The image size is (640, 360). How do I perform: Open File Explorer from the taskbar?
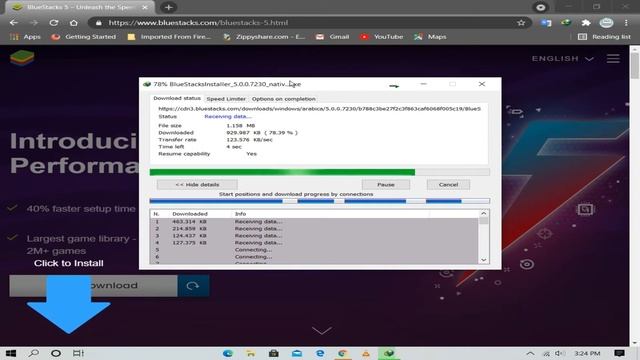251,353
